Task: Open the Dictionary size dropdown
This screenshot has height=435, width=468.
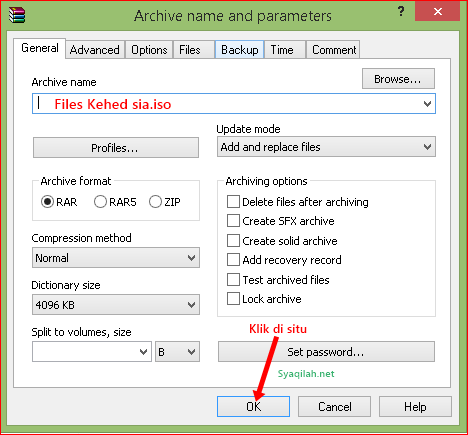Action: coord(116,305)
